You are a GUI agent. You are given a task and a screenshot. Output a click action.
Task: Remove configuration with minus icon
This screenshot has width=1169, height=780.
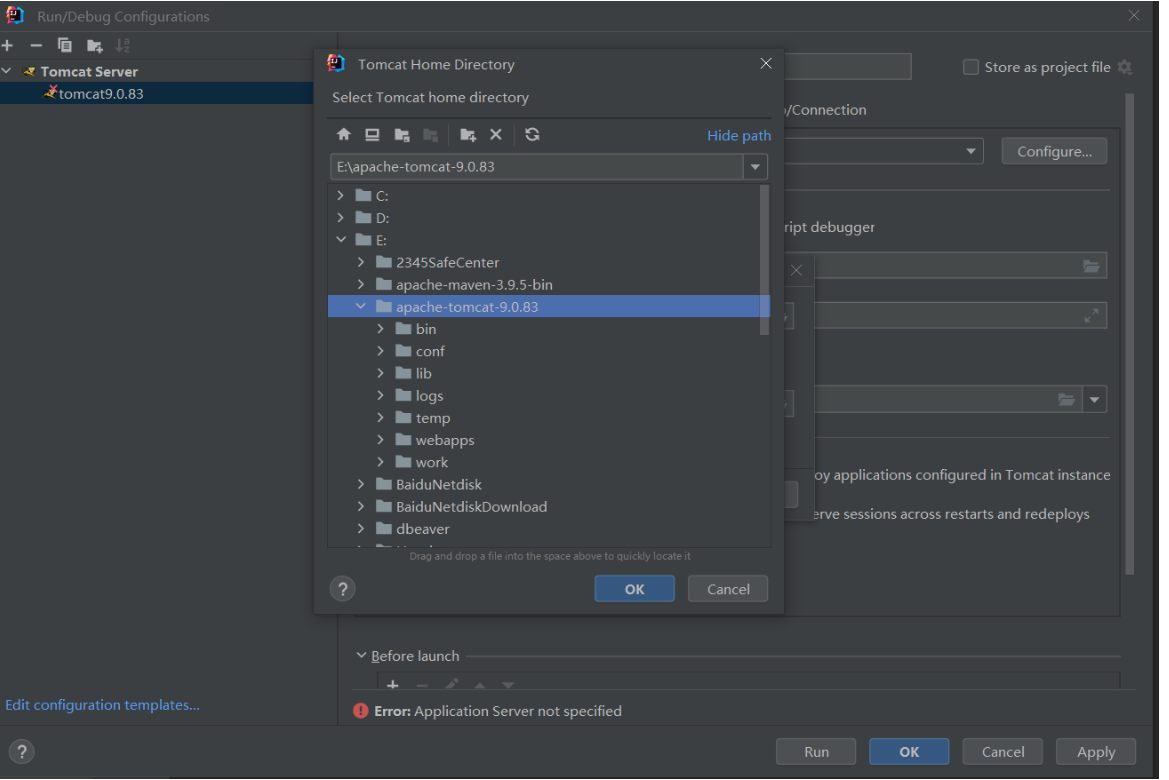[36, 45]
